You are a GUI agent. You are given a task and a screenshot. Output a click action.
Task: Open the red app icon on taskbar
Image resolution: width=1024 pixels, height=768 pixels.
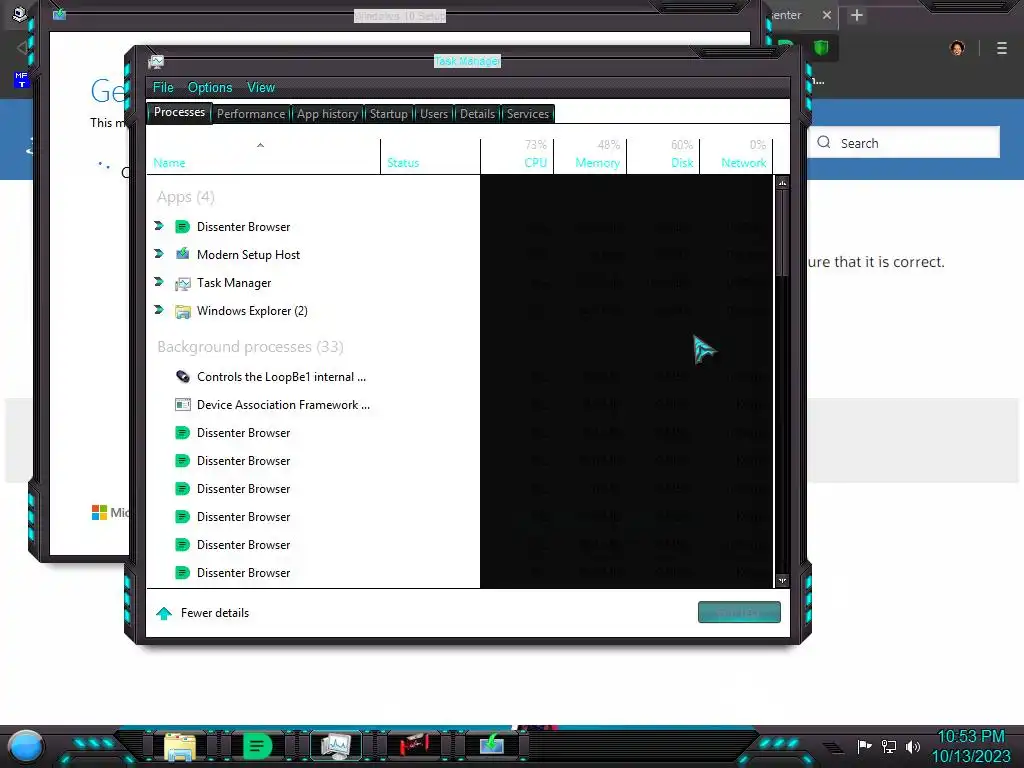(413, 744)
